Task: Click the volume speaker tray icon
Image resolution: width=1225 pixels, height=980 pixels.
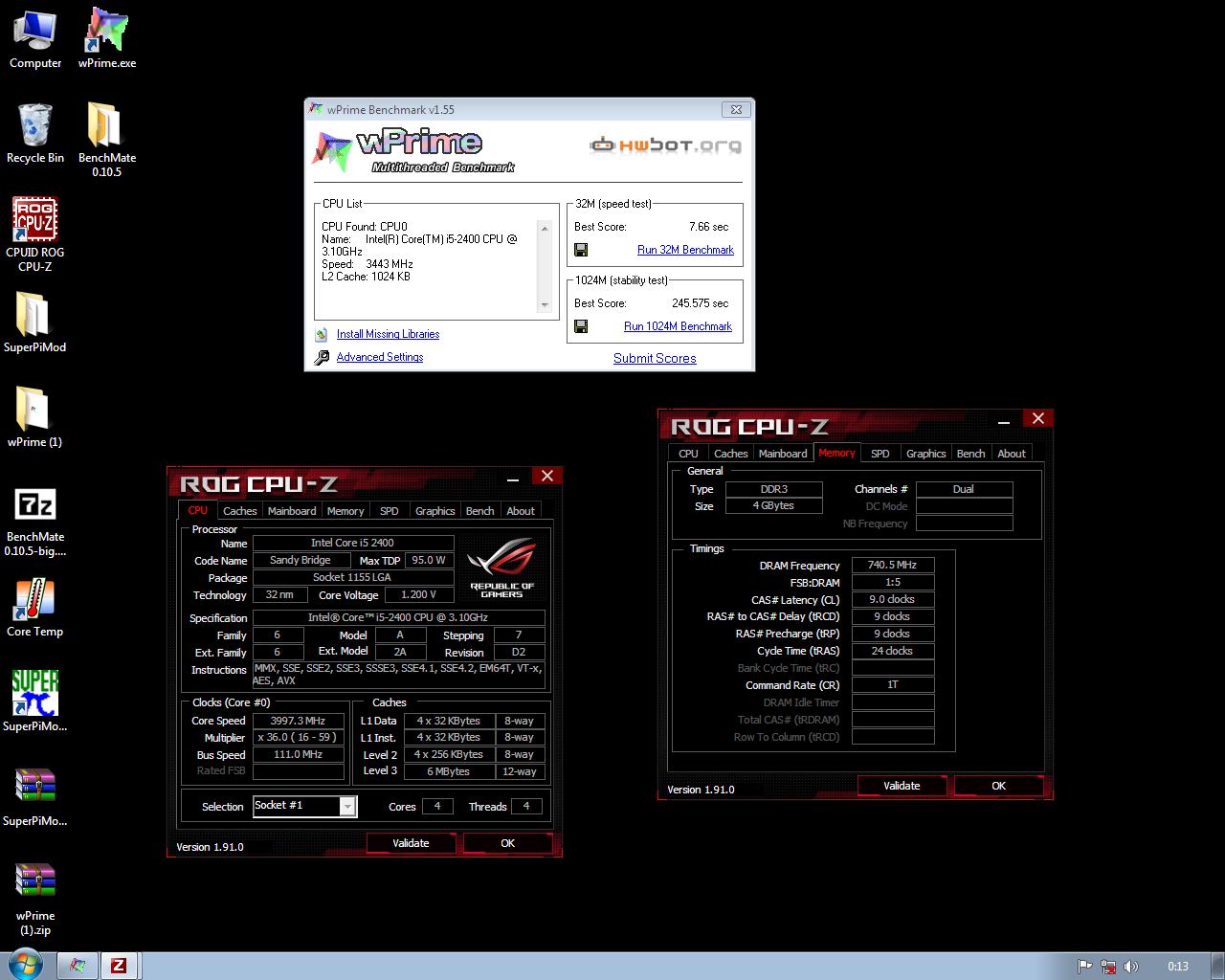Action: 1131,967
